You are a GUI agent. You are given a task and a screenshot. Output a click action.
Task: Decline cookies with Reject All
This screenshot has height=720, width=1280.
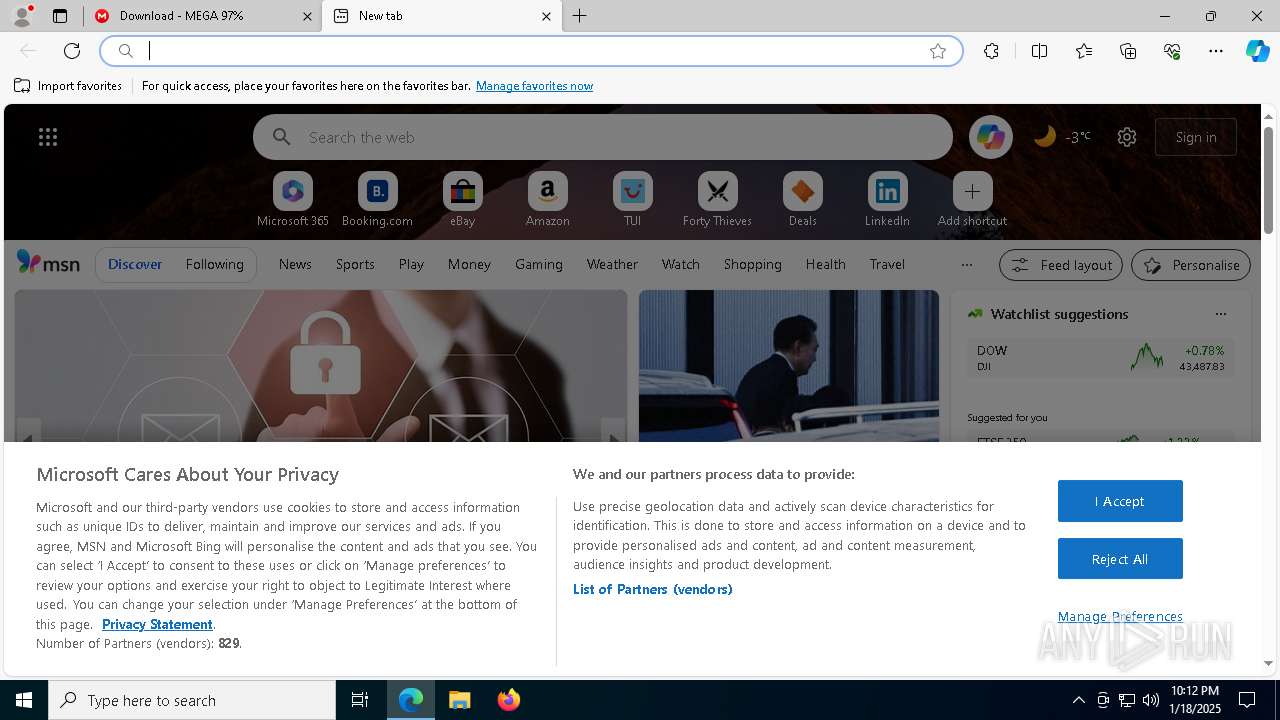tap(1120, 559)
